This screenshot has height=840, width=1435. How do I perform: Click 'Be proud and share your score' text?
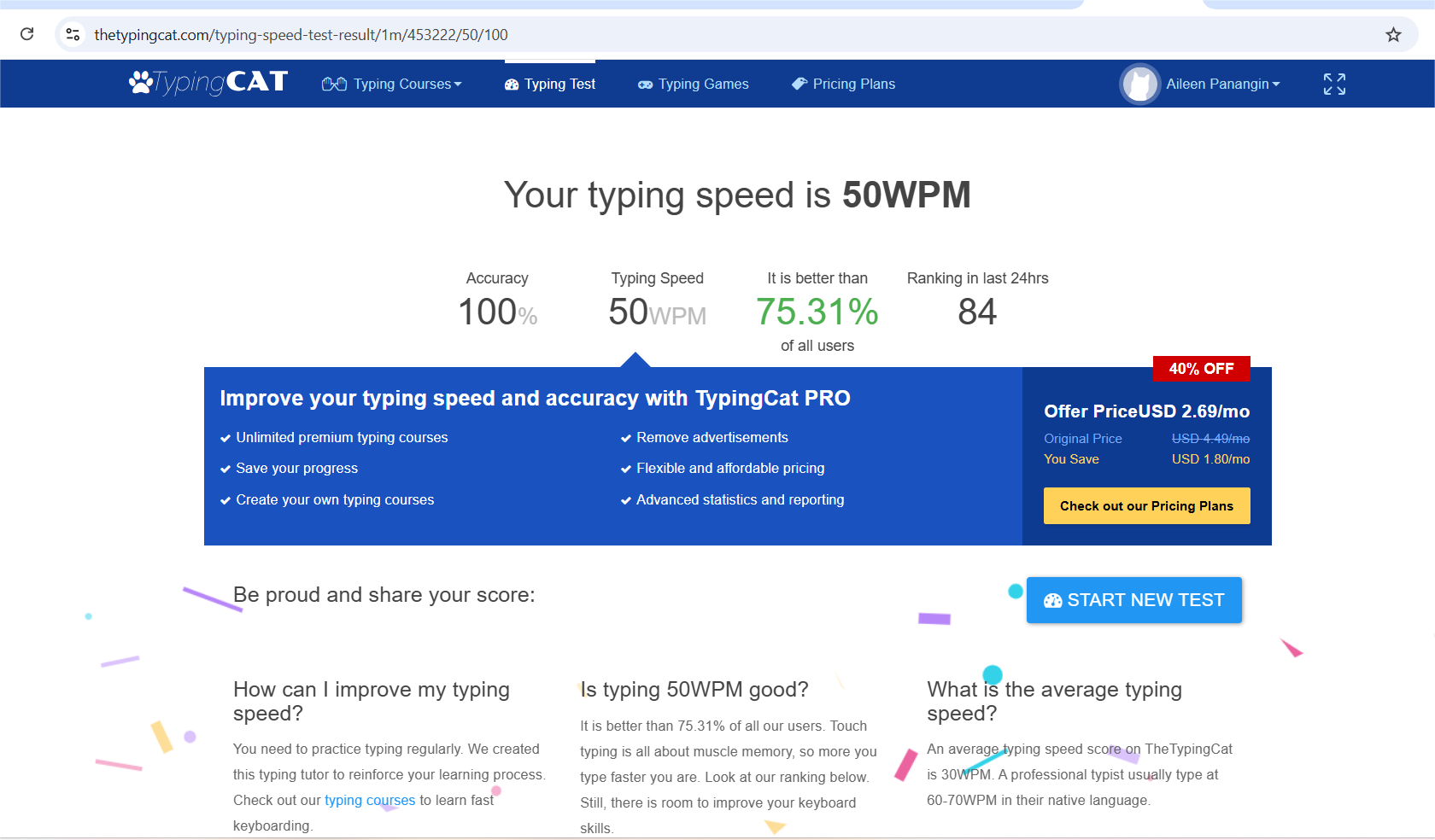click(384, 595)
